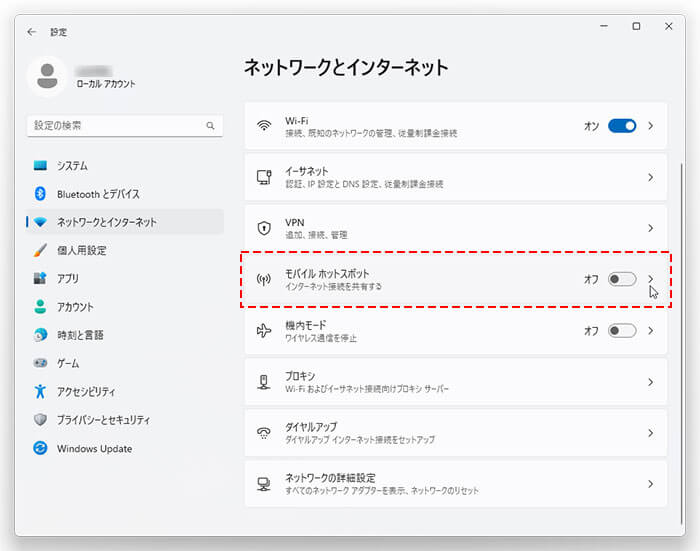Click the 個人用設定 paintbrush icon
Viewport: 700px width, 551px height.
click(40, 250)
